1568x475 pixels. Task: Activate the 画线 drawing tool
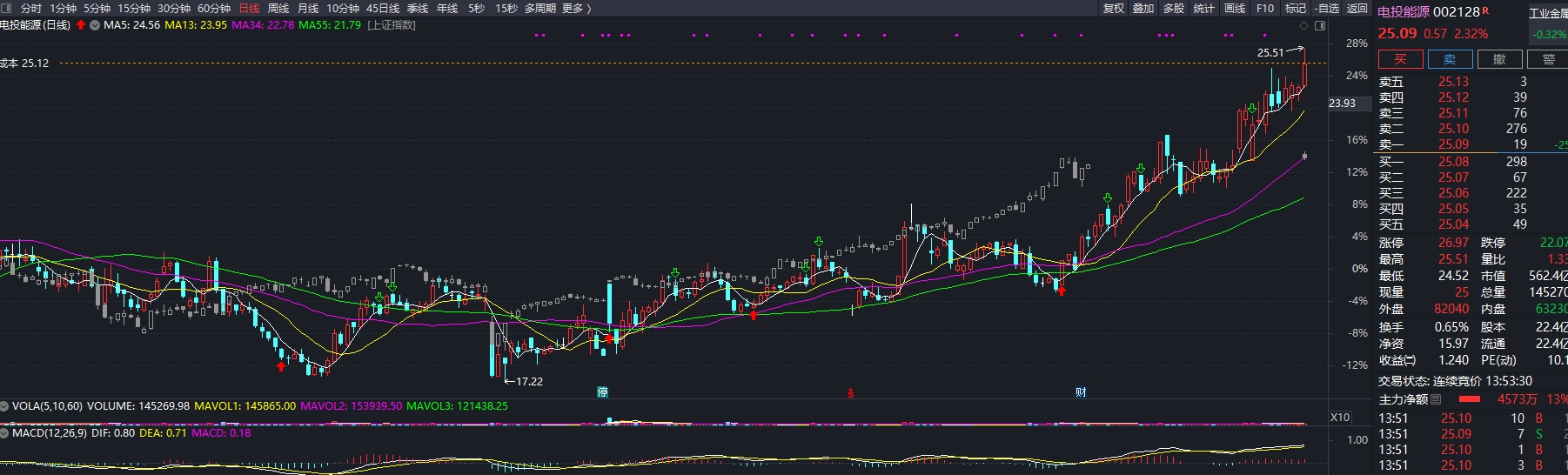pos(1235,8)
